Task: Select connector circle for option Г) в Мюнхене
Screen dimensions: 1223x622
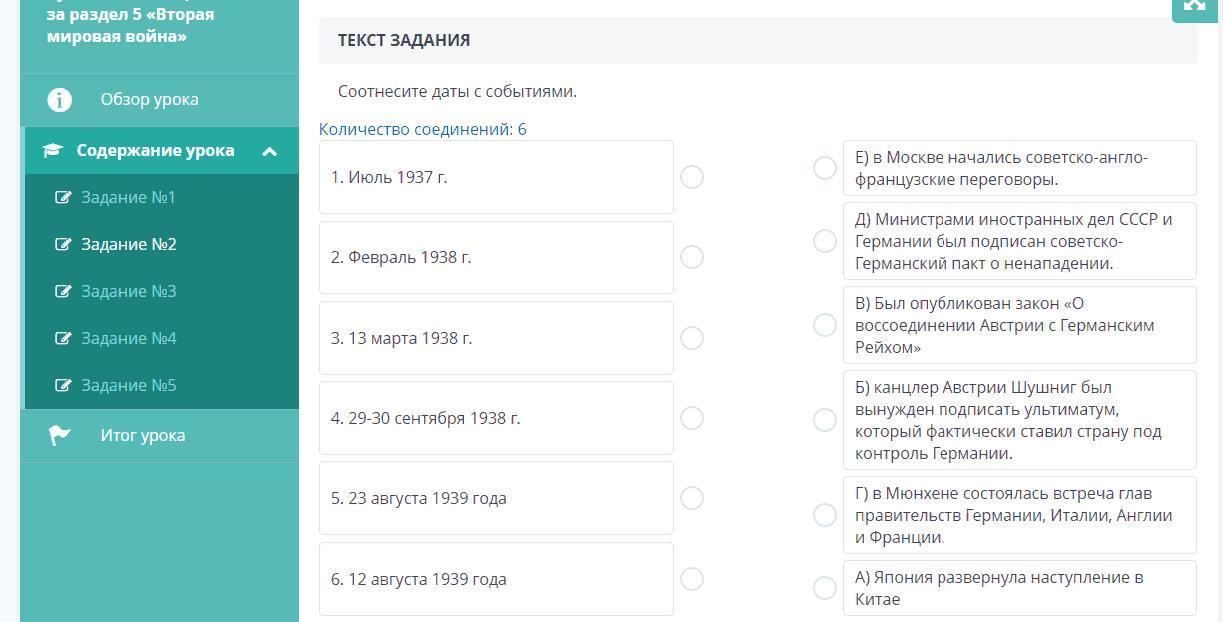Action: (x=825, y=515)
